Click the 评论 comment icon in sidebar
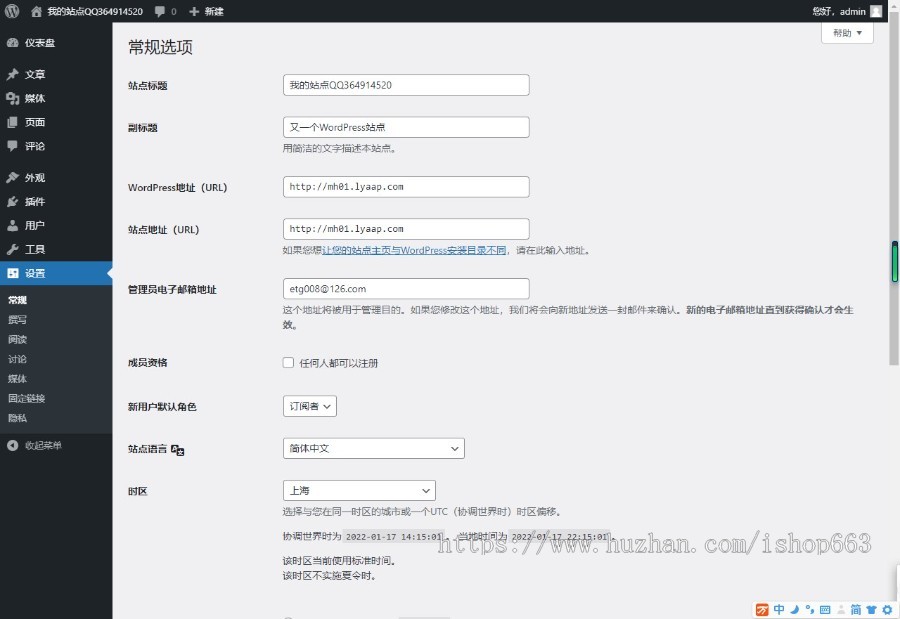The height and width of the screenshot is (619, 900). [13, 146]
